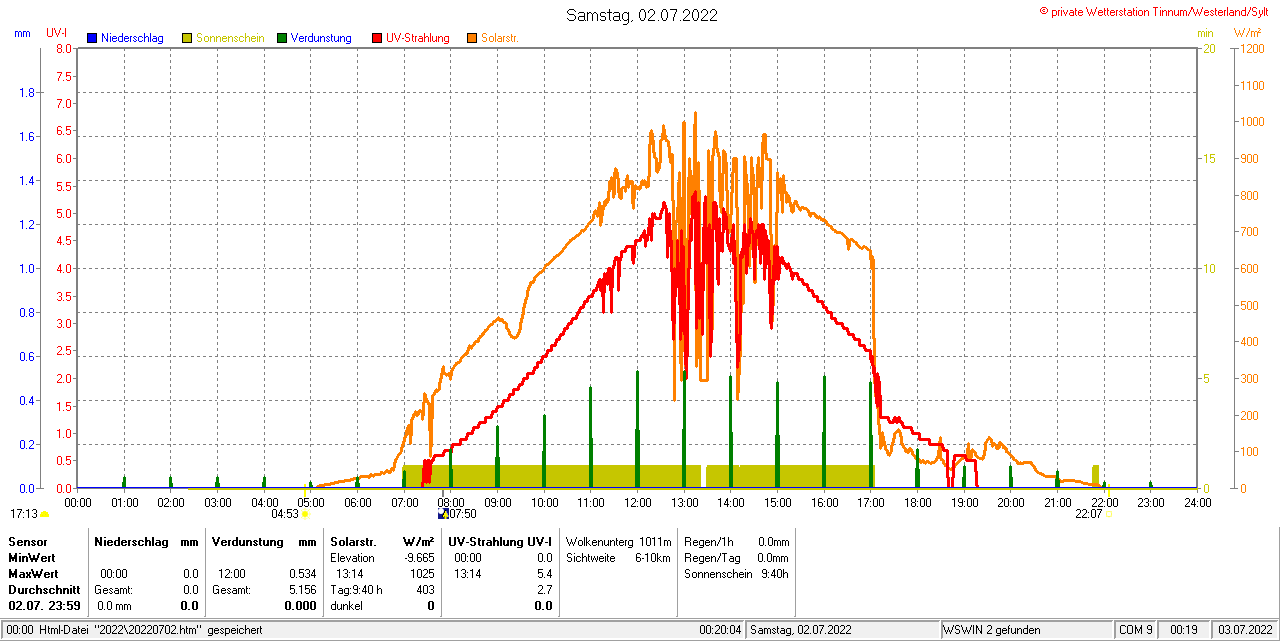Click the Elevation value -9.665
The width and height of the screenshot is (1280, 641).
(417, 557)
